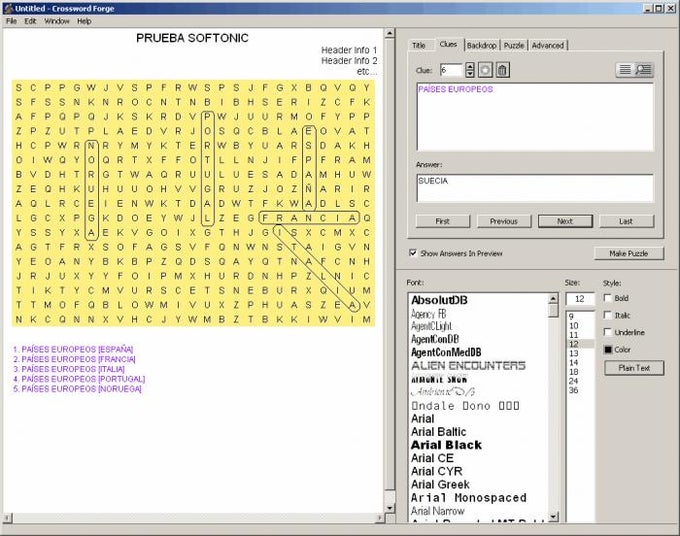Click clue 5 NORUEGA in preview
Viewport: 680px width, 536px height.
(77, 389)
